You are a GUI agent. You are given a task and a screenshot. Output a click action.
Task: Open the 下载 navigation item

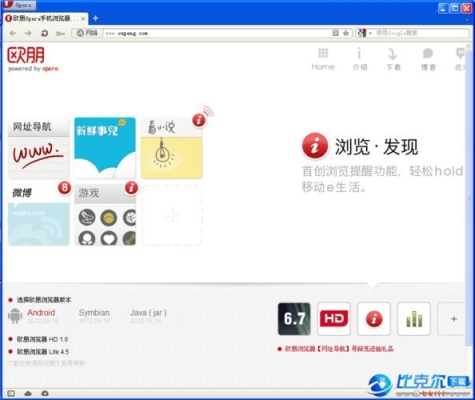(x=393, y=59)
